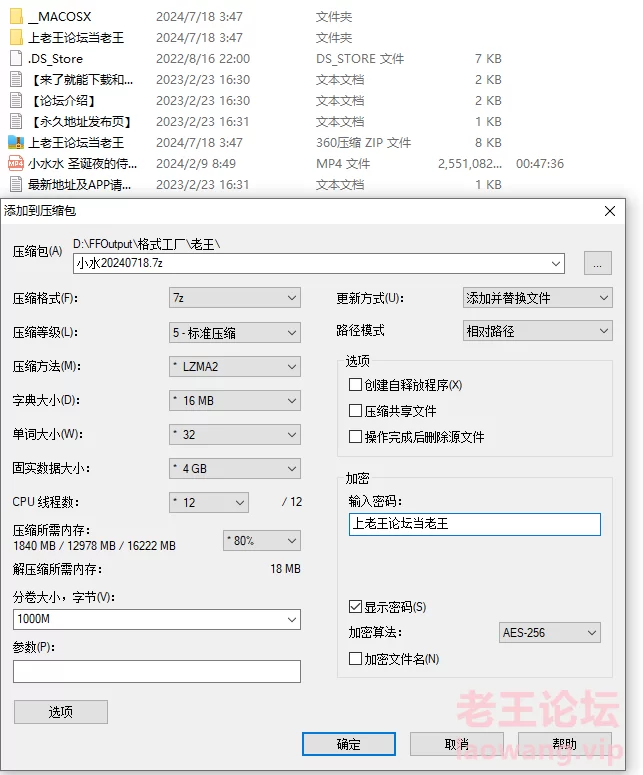Image resolution: width=643 pixels, height=775 pixels.
Task: Click the browse ... button
Action: click(598, 263)
